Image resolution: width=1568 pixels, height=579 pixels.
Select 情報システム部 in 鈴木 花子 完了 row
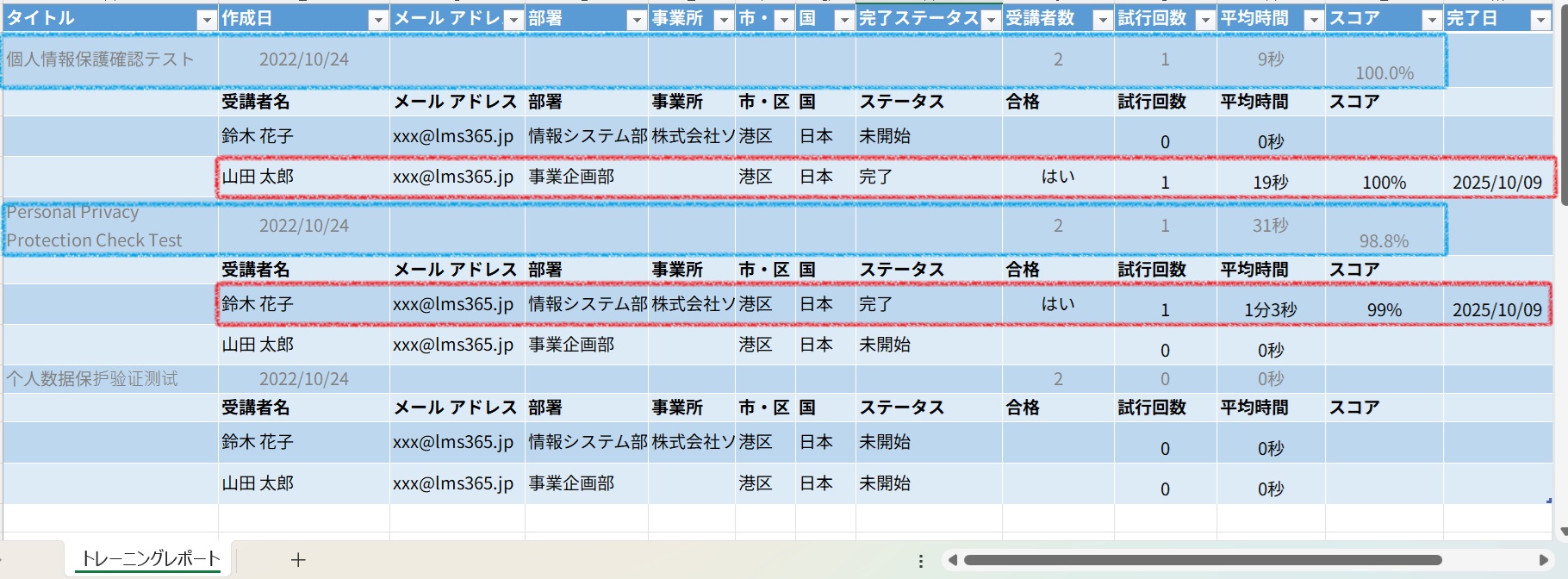click(587, 304)
